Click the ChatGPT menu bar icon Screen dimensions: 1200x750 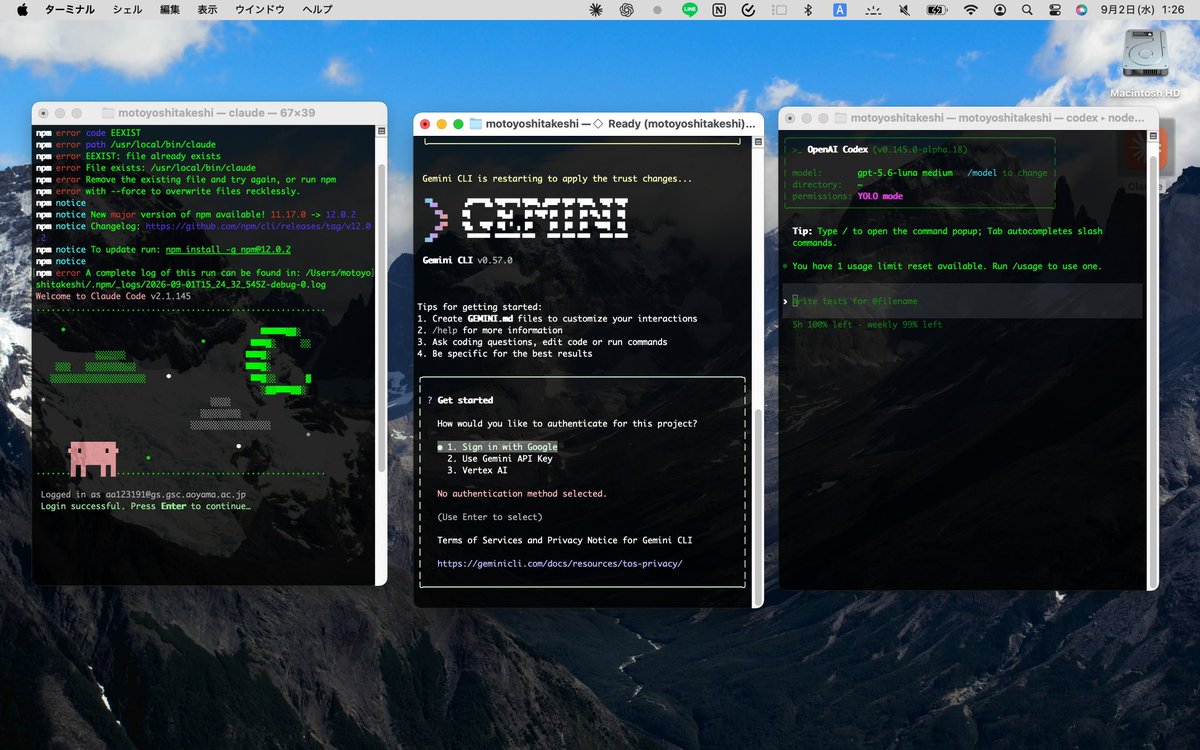click(x=627, y=9)
